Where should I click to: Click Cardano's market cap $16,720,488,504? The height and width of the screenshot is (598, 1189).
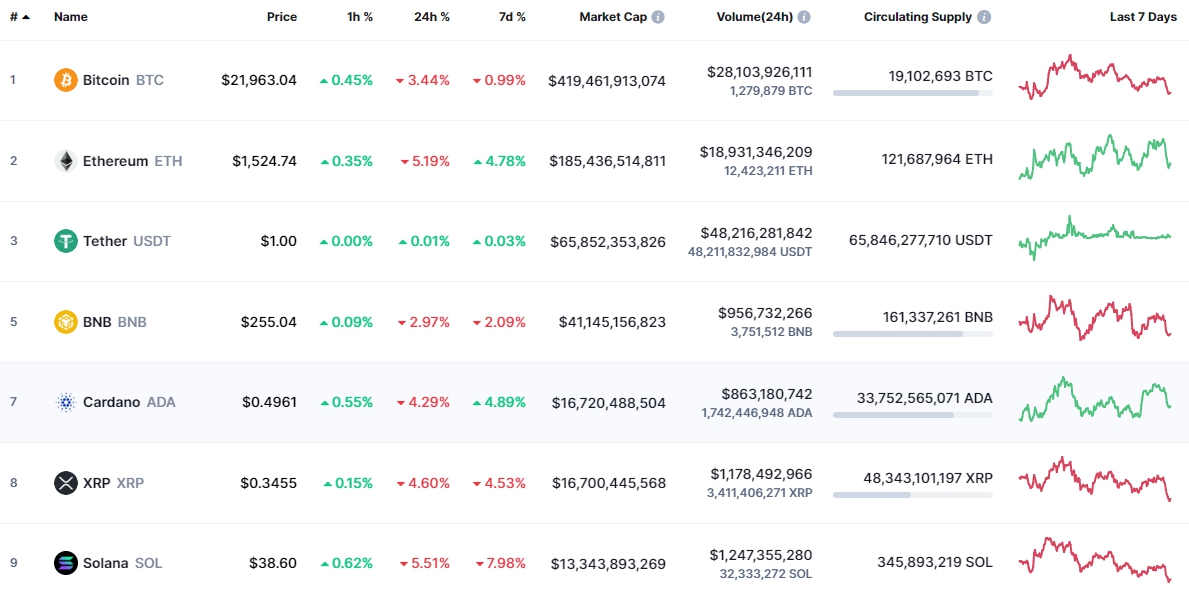click(x=610, y=402)
